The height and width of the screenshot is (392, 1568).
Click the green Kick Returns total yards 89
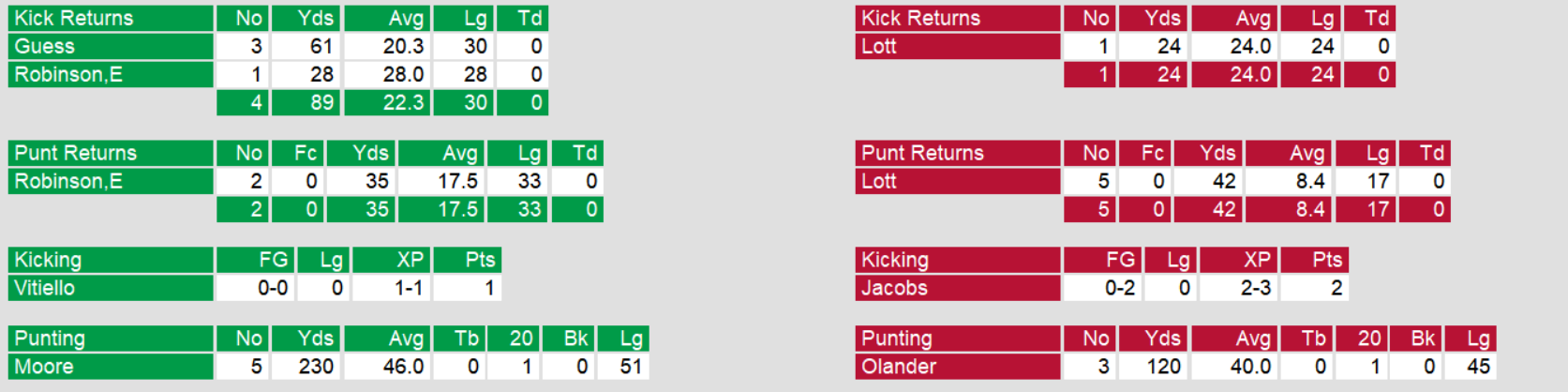[x=306, y=103]
